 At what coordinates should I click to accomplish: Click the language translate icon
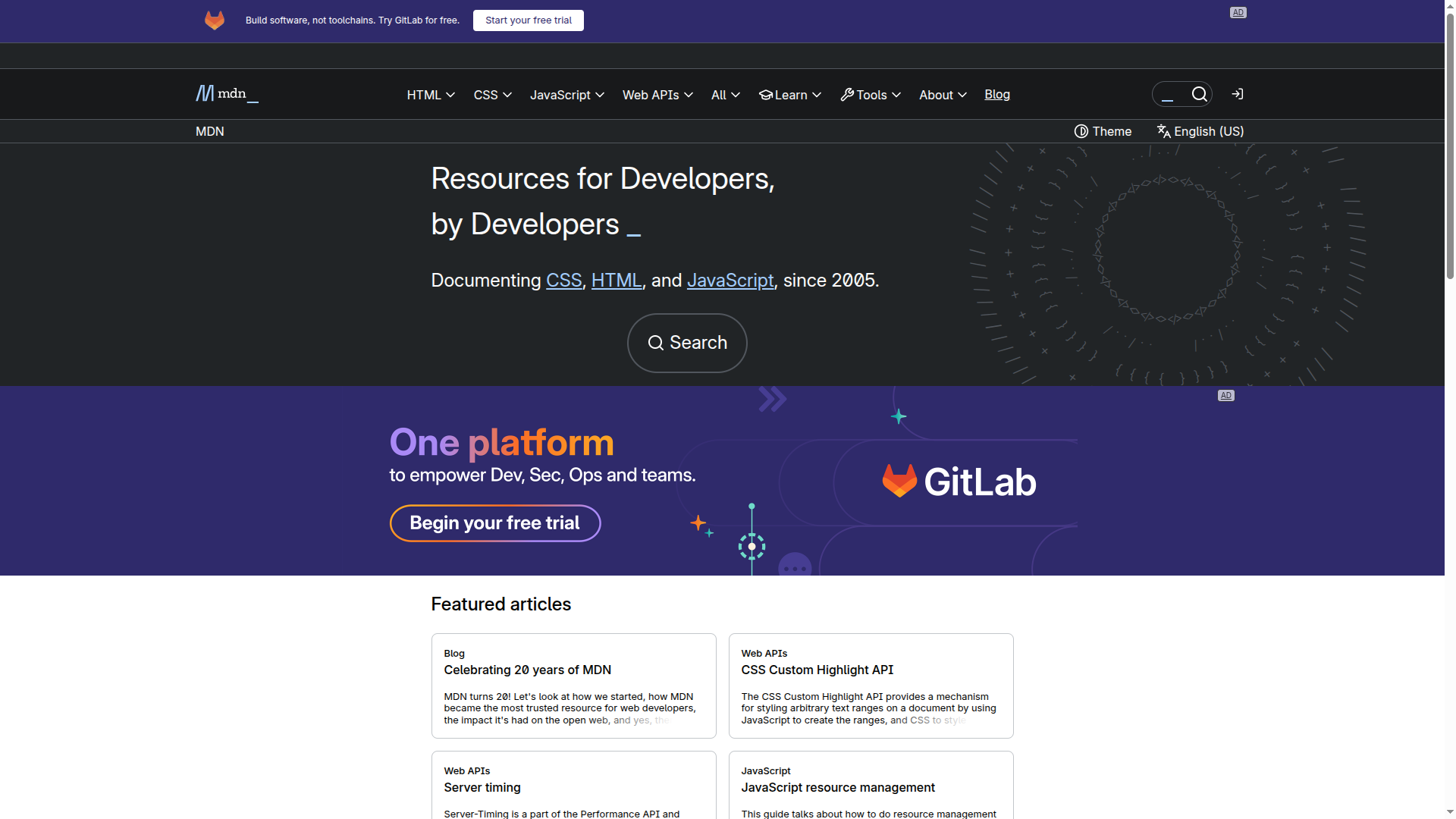tap(1163, 131)
